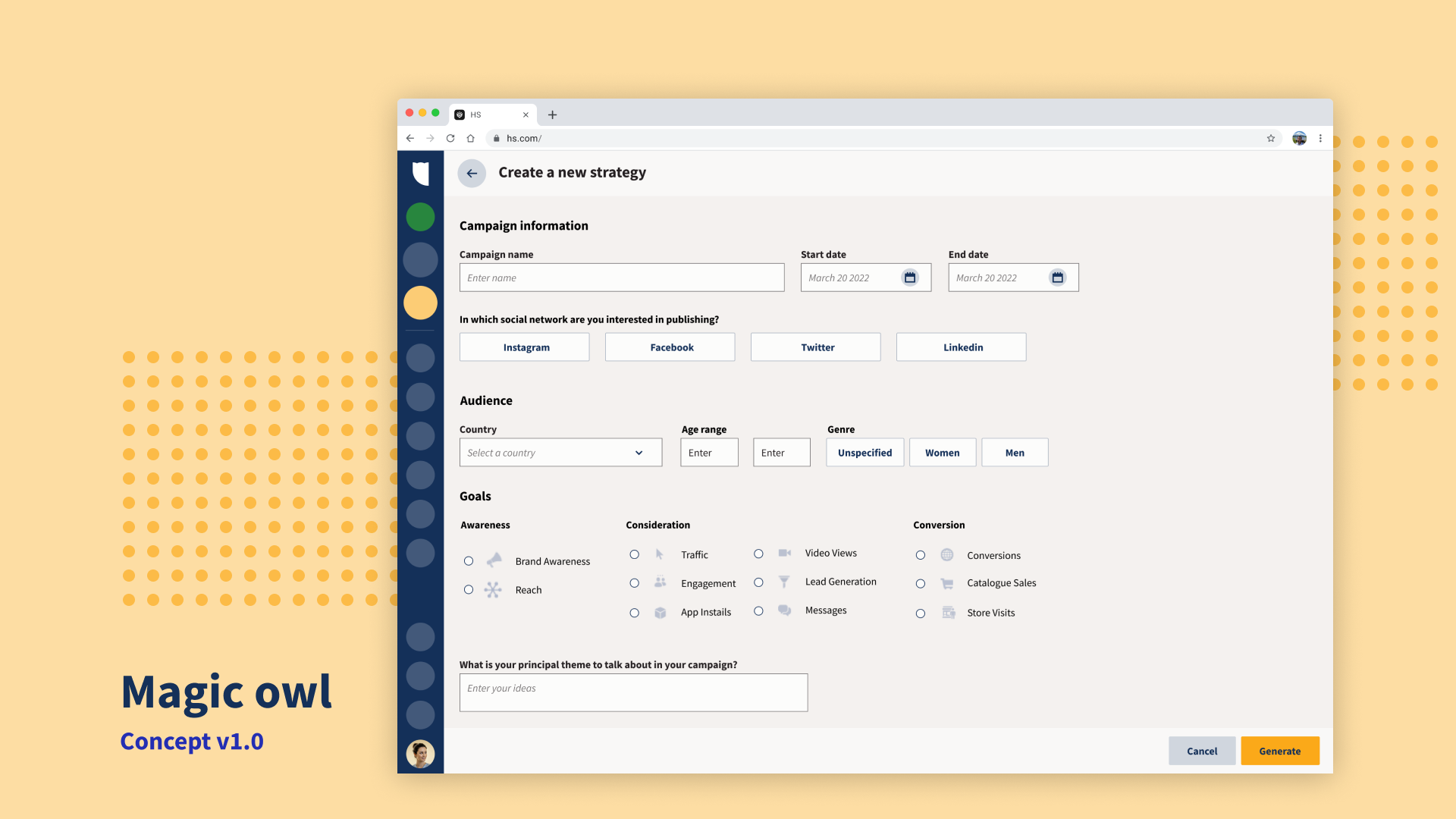Click the Cancel button

pyautogui.click(x=1202, y=751)
